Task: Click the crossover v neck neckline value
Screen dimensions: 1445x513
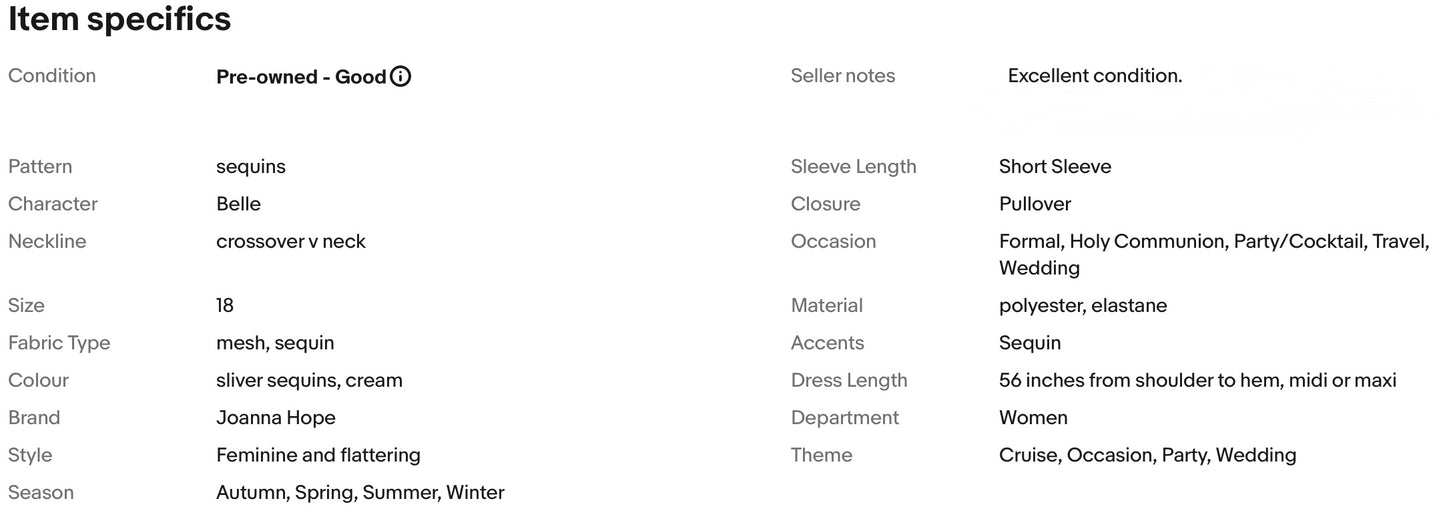Action: tap(291, 241)
